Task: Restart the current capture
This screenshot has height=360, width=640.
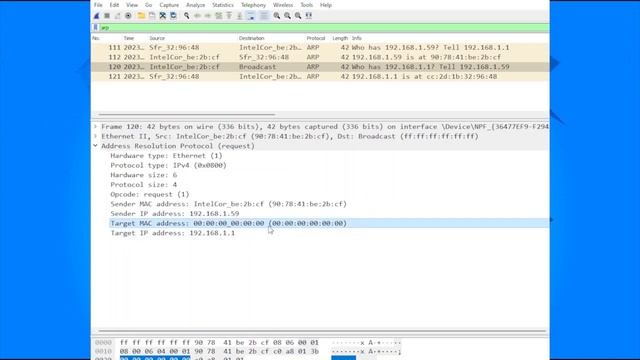Action: pos(118,16)
